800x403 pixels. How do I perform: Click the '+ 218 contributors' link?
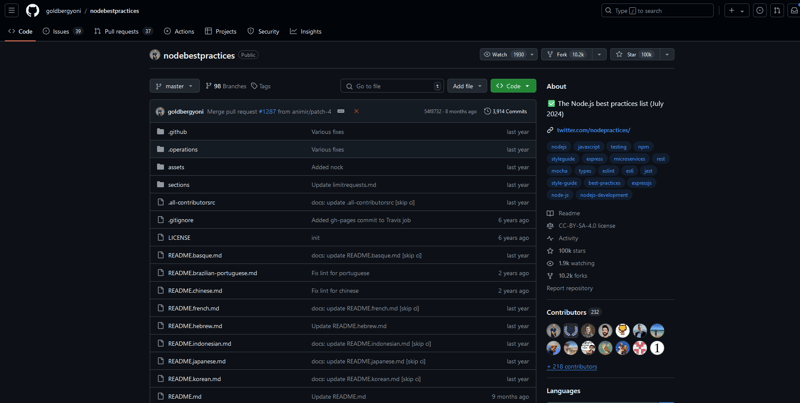pyautogui.click(x=572, y=366)
